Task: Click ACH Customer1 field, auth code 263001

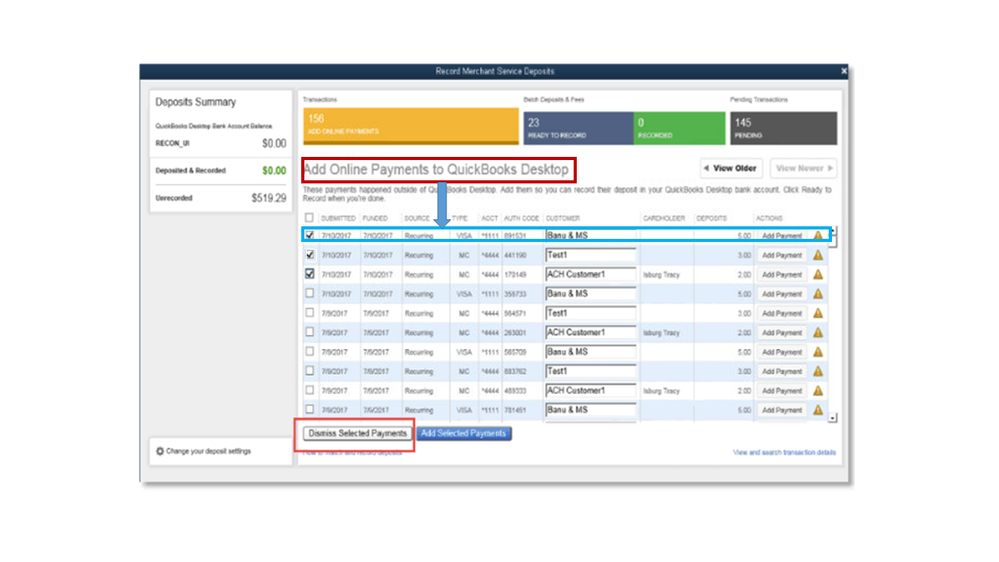Action: tap(591, 332)
